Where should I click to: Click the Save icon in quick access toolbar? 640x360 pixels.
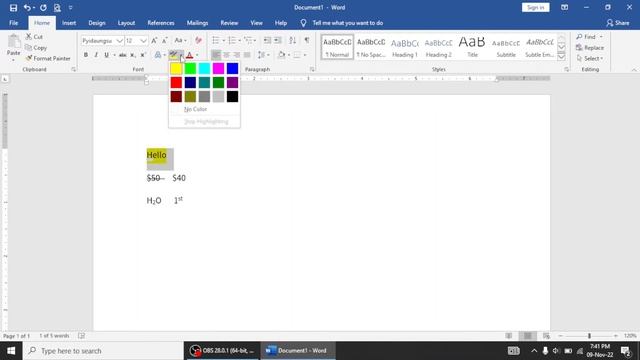pyautogui.click(x=13, y=8)
